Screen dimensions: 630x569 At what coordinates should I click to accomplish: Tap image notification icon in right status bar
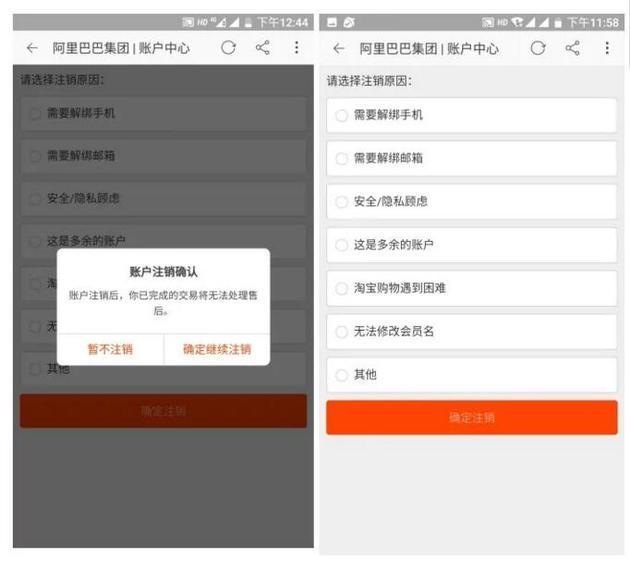coord(332,22)
